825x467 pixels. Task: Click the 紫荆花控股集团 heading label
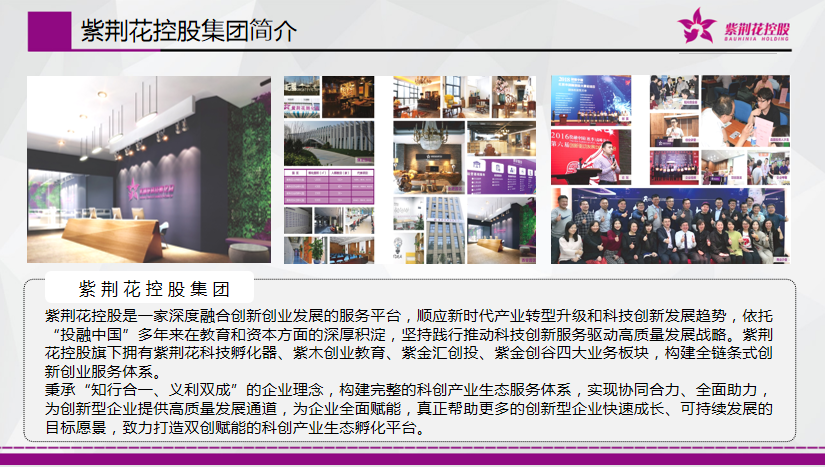point(154,289)
